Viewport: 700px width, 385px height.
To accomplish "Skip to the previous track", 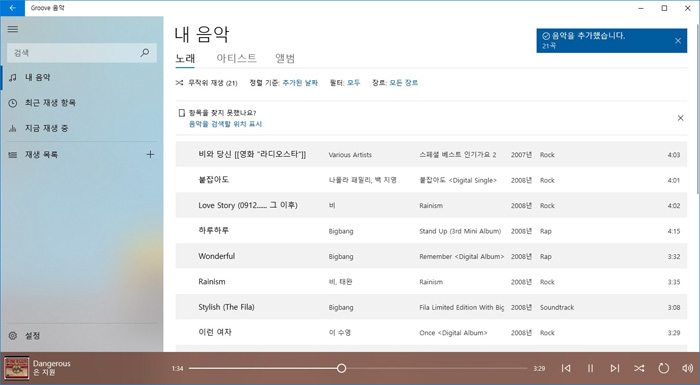I will 566,368.
